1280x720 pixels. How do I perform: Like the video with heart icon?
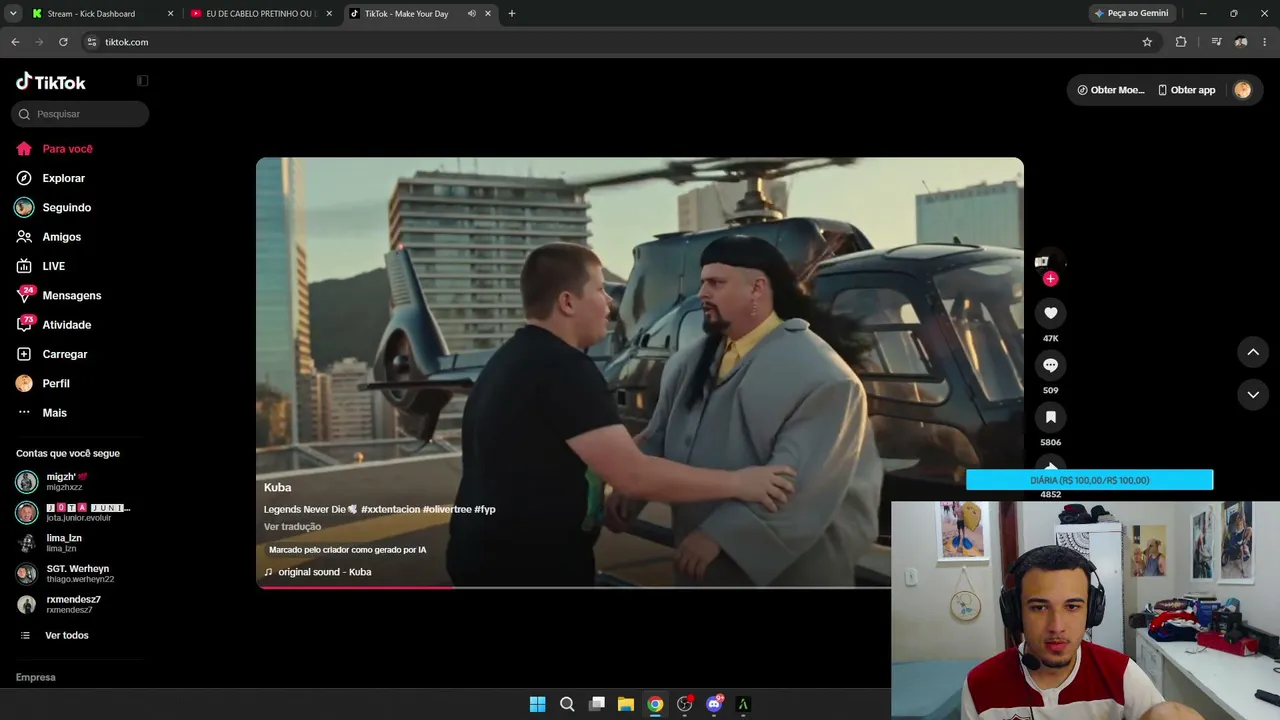coord(1050,313)
